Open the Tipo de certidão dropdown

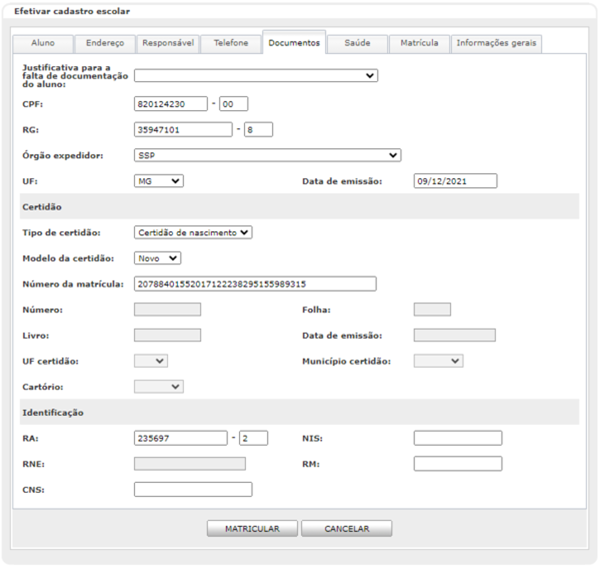tap(193, 232)
